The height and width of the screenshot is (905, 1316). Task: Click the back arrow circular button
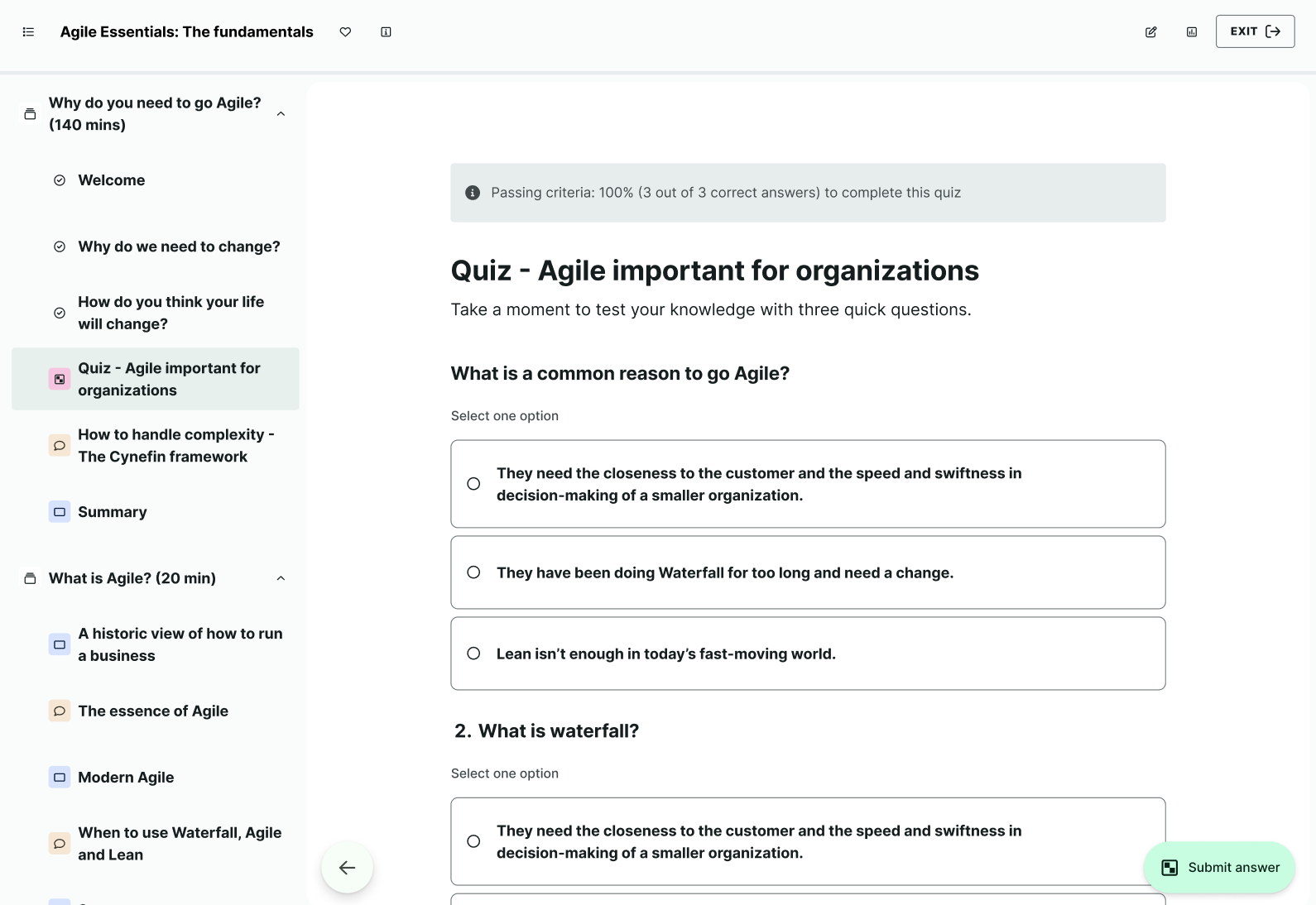coord(347,867)
